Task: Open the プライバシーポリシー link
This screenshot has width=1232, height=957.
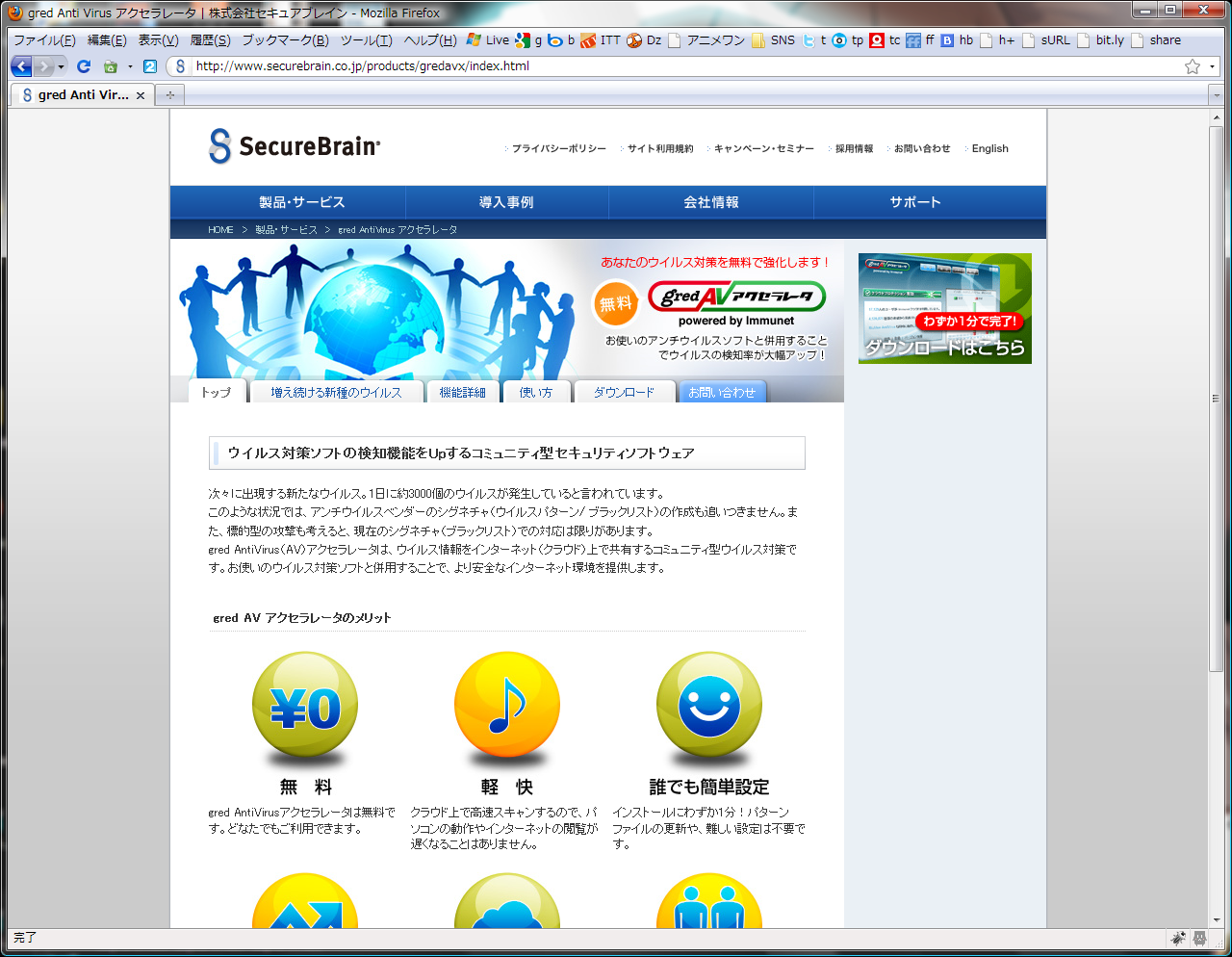Action: [558, 149]
